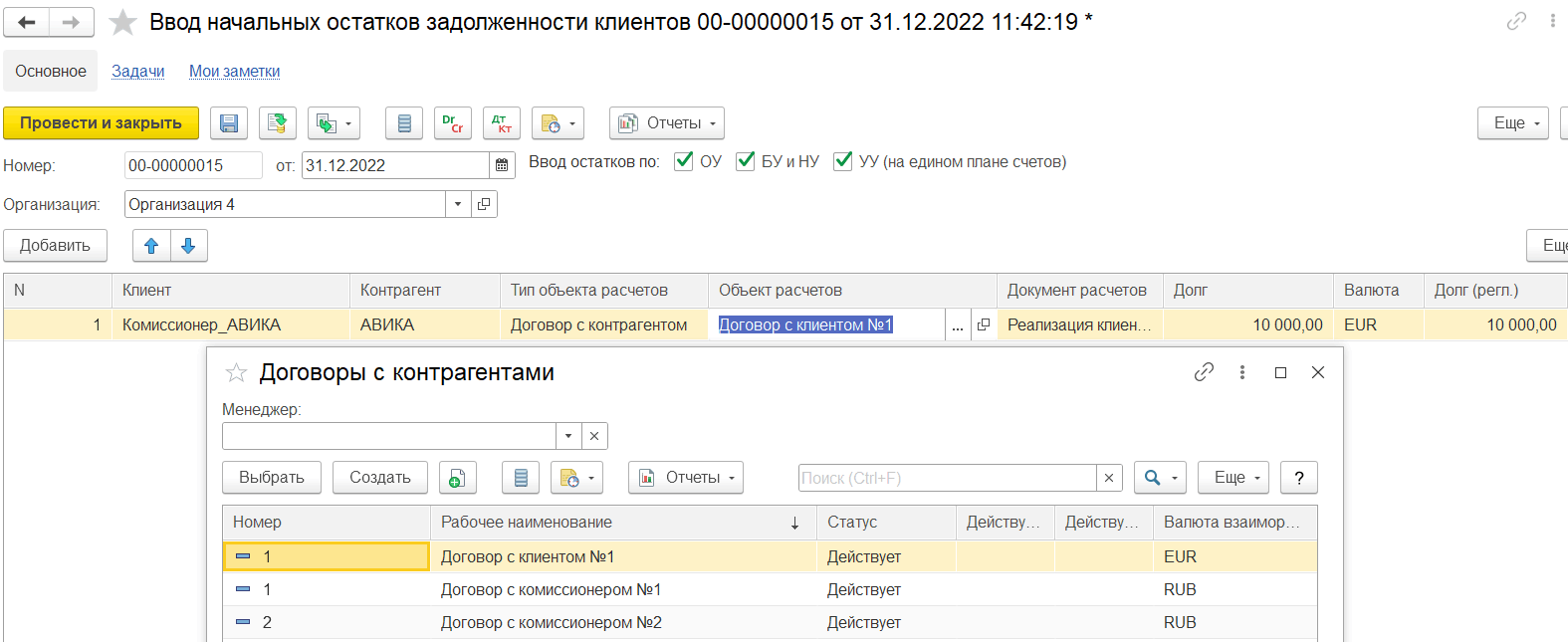
Task: Add document to favorites star
Action: 122,22
